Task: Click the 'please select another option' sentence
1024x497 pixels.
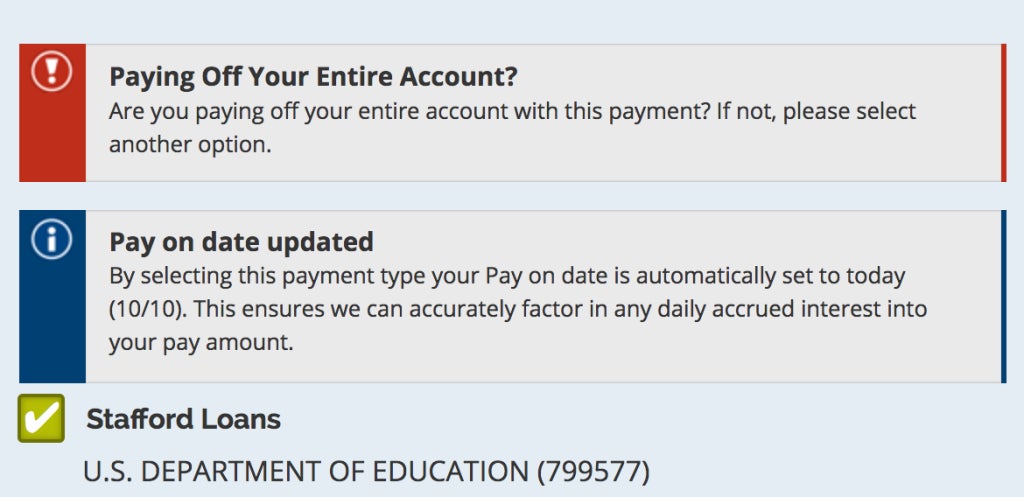Action: click(x=513, y=128)
